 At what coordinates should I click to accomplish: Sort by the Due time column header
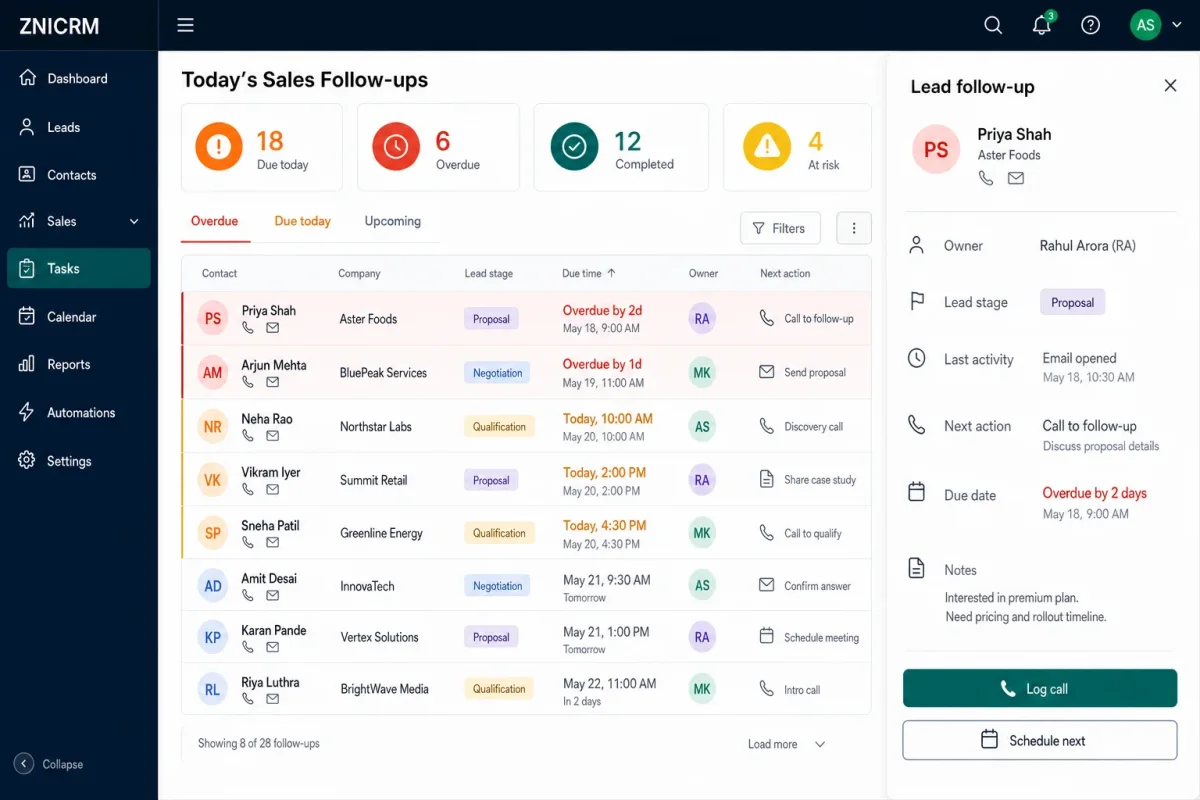pos(589,273)
